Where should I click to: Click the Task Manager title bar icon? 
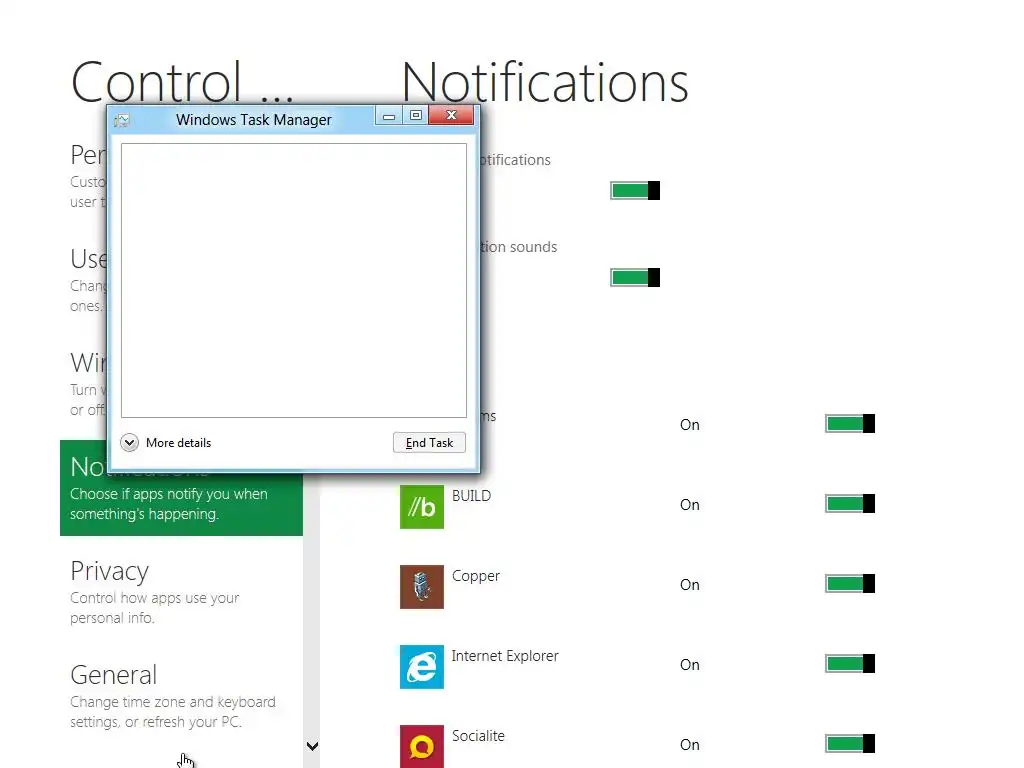tap(122, 120)
